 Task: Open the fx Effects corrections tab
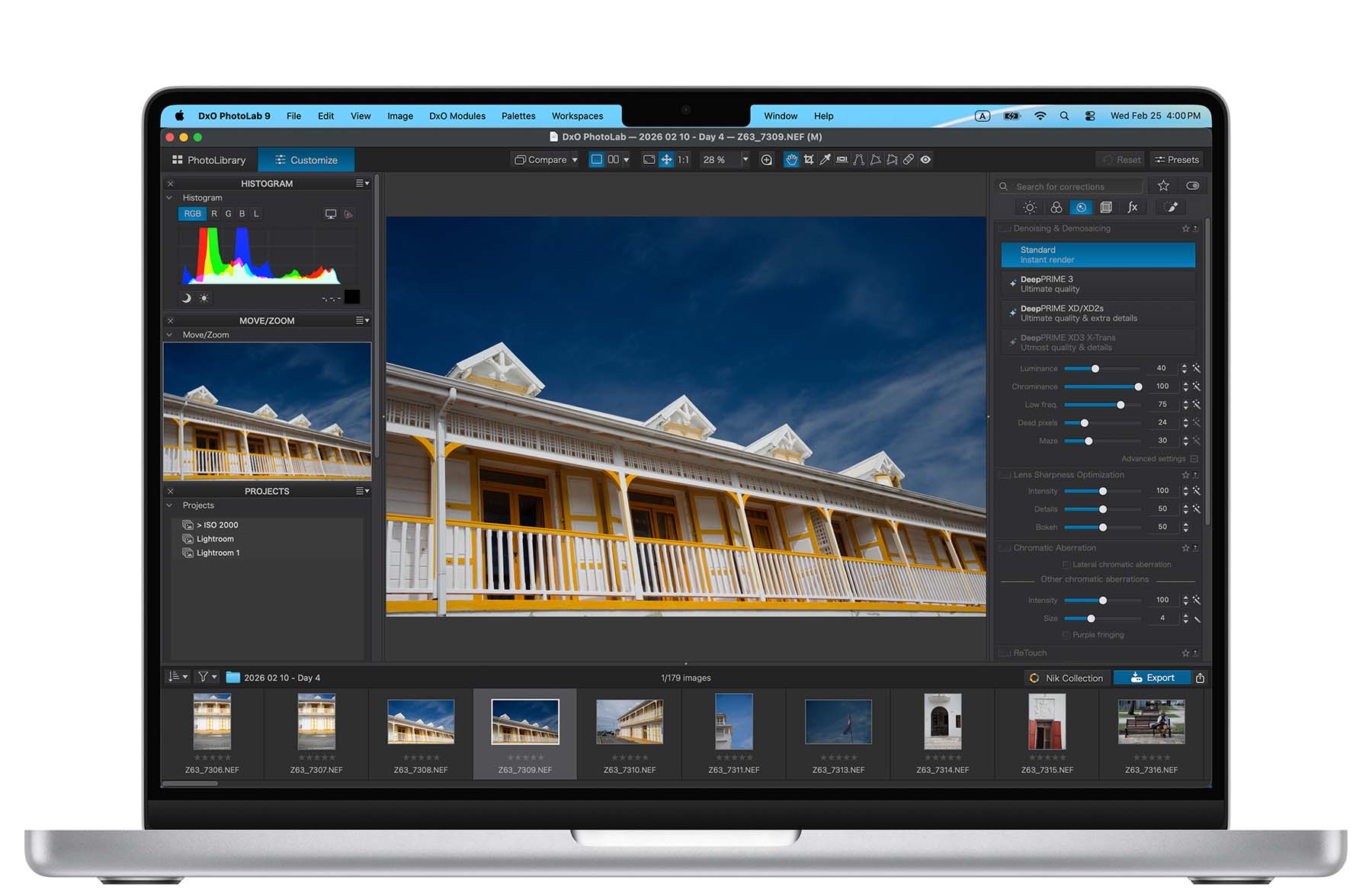pyautogui.click(x=1133, y=207)
